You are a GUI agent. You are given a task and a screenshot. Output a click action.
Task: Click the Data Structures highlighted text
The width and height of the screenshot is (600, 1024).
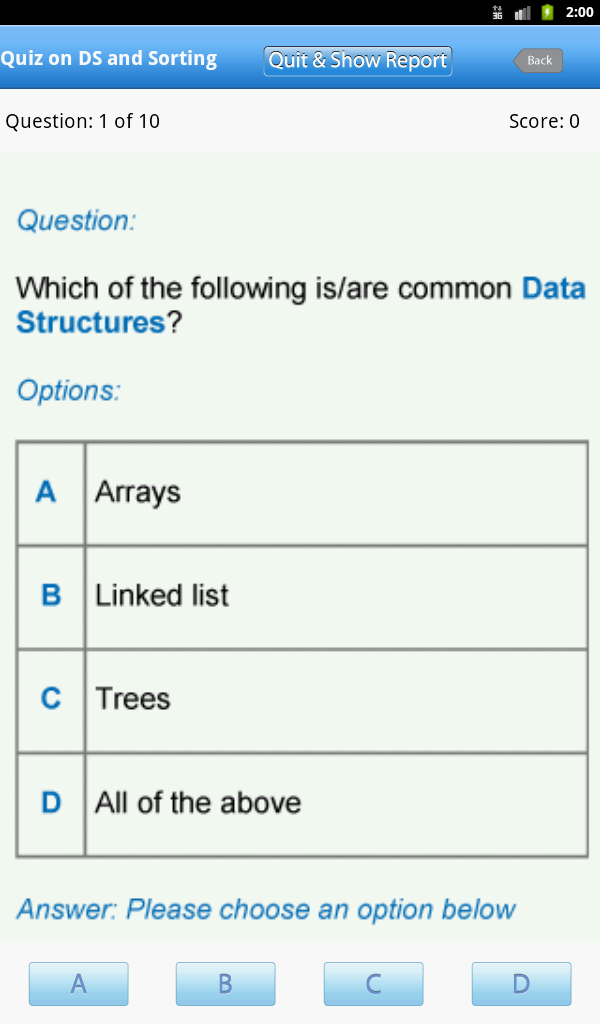[90, 323]
